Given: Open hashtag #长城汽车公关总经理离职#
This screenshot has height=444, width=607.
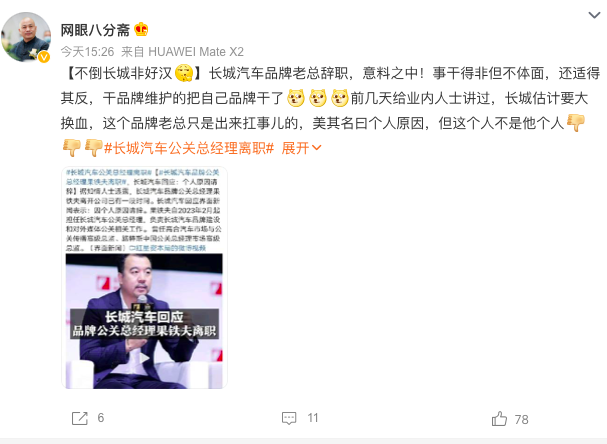Looking at the screenshot, I should [189, 148].
